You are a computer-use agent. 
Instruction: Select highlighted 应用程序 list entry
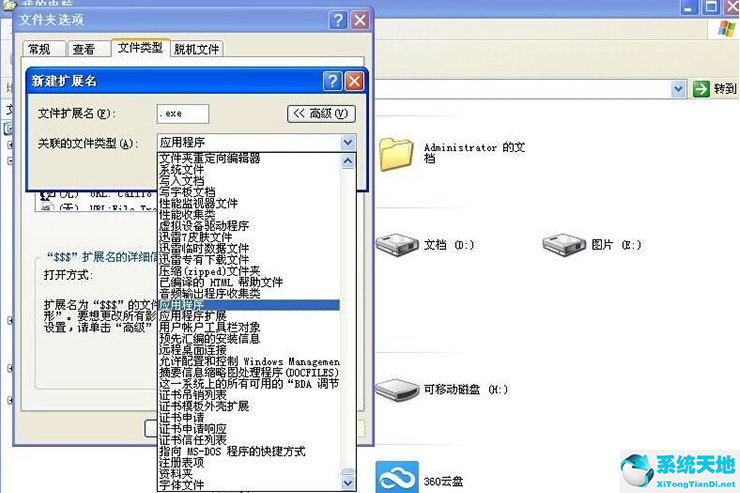point(249,305)
